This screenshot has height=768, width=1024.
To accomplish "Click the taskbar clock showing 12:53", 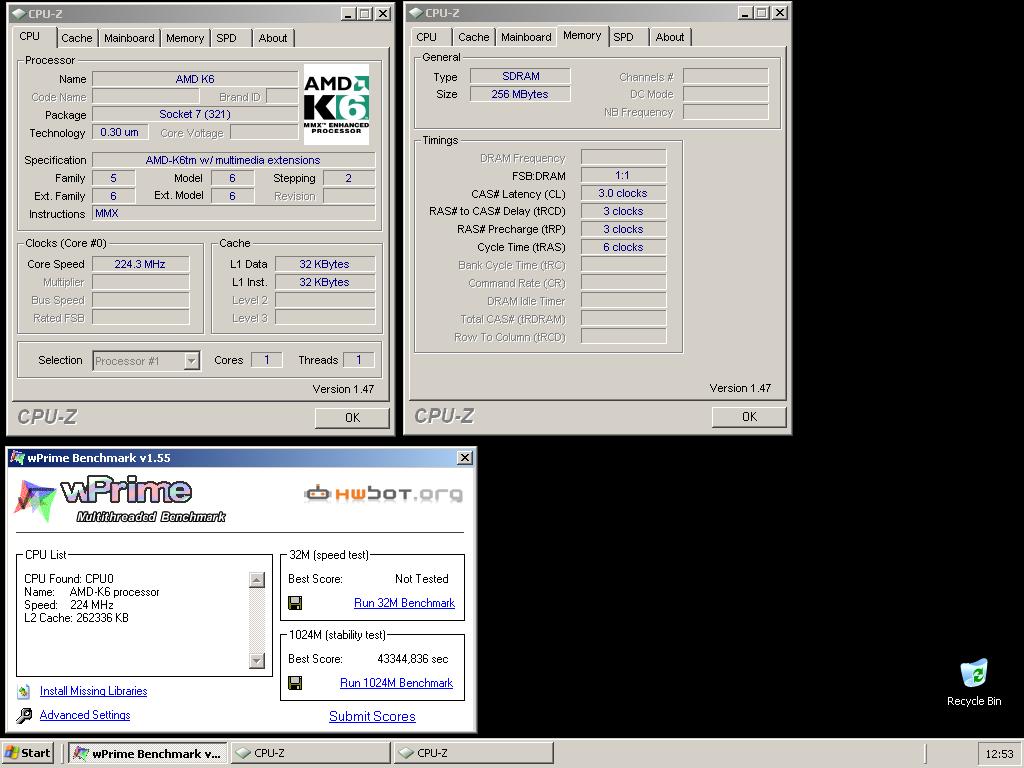I will (999, 754).
